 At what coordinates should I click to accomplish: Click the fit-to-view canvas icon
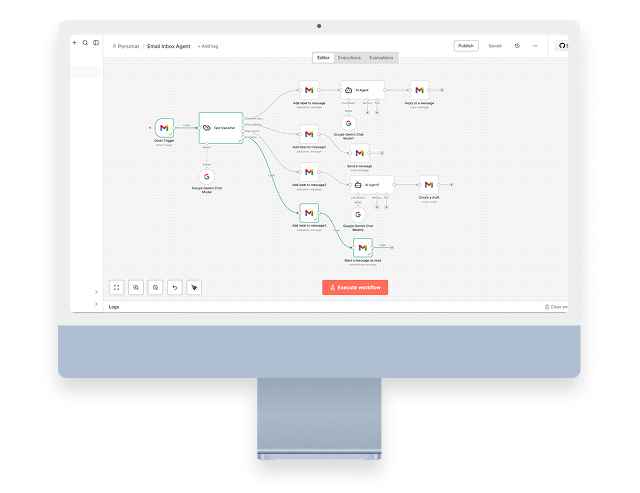pyautogui.click(x=116, y=287)
